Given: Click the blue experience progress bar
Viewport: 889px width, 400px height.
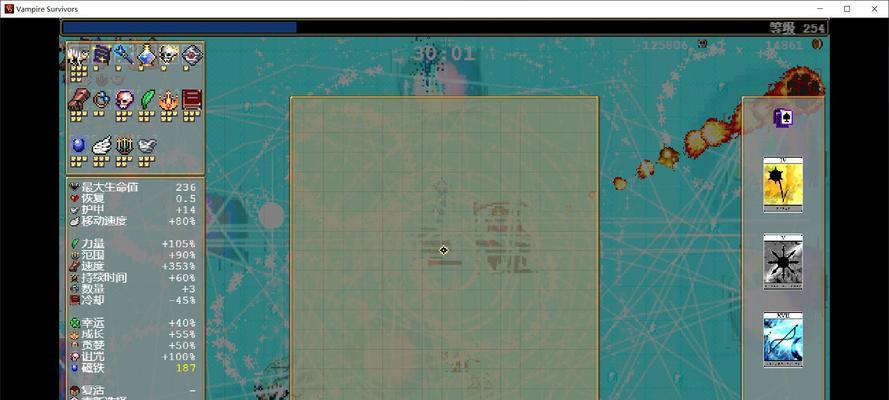Looking at the screenshot, I should point(180,27).
